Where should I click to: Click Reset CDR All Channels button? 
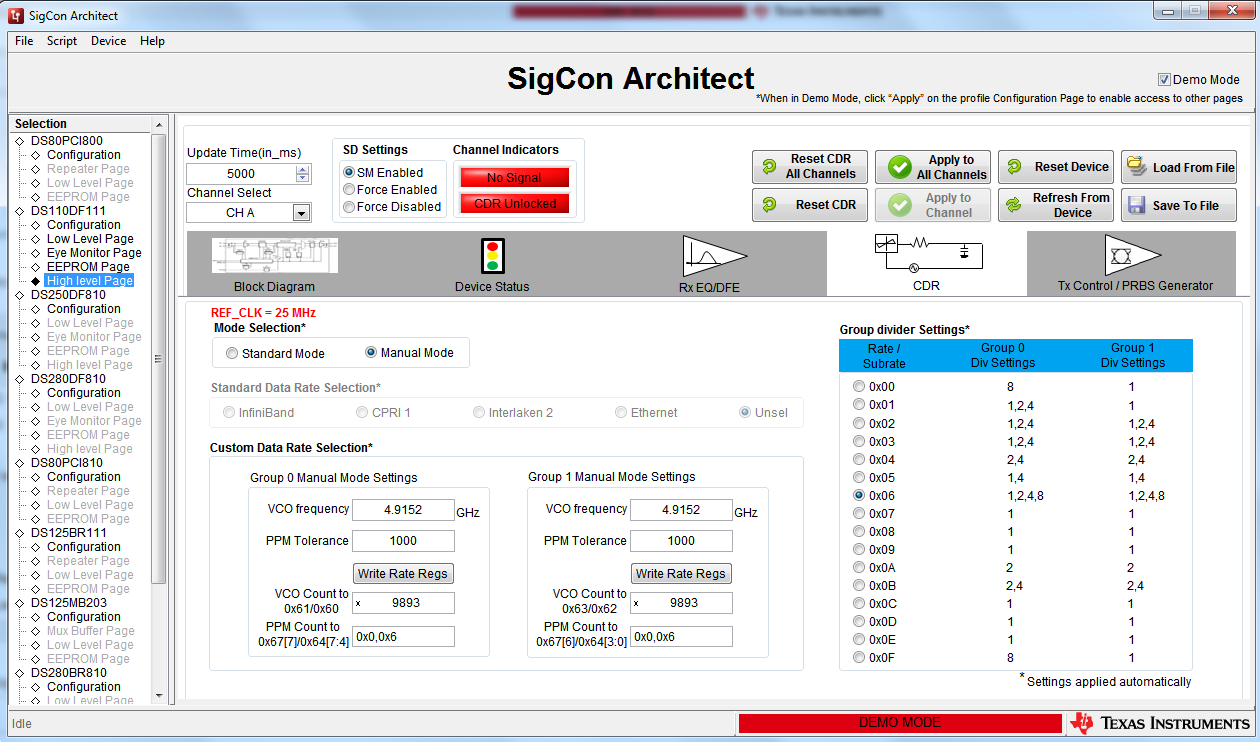coord(811,166)
